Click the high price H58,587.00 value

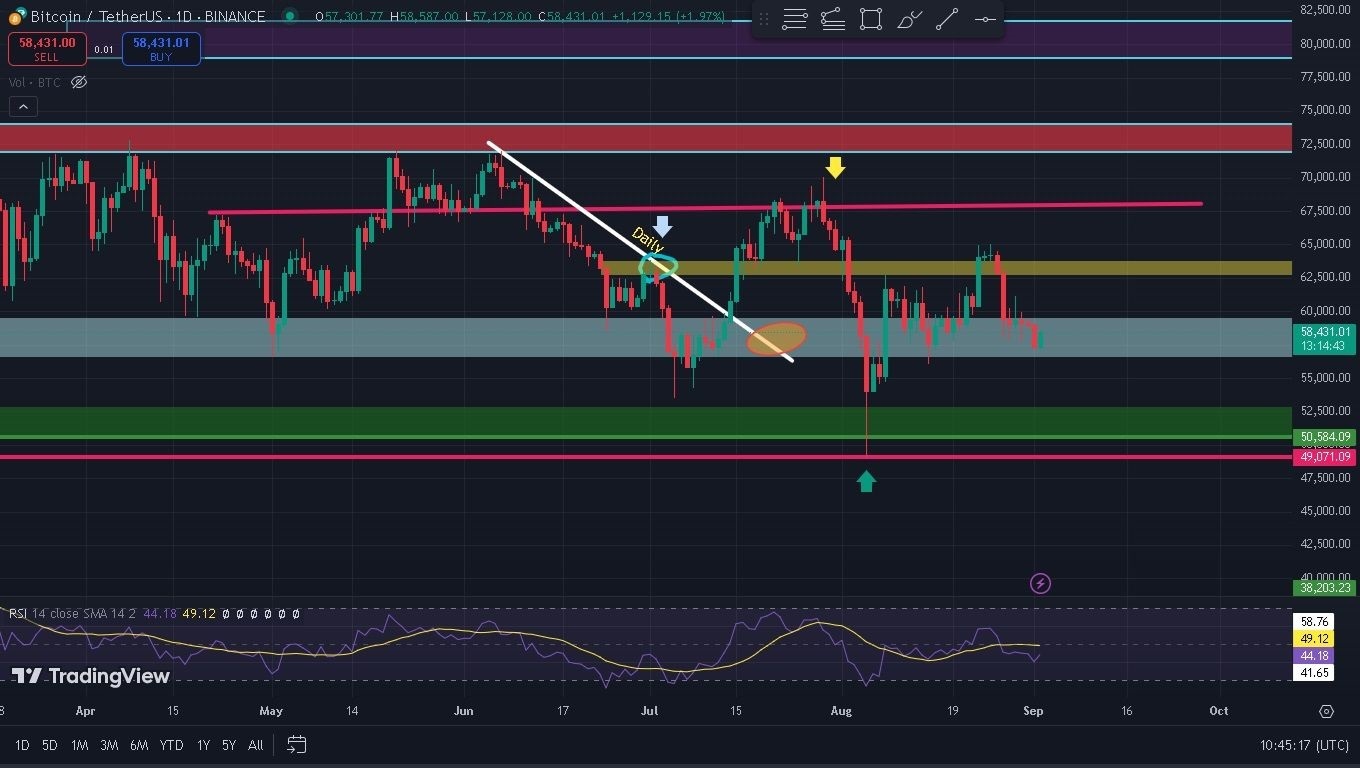coord(425,16)
